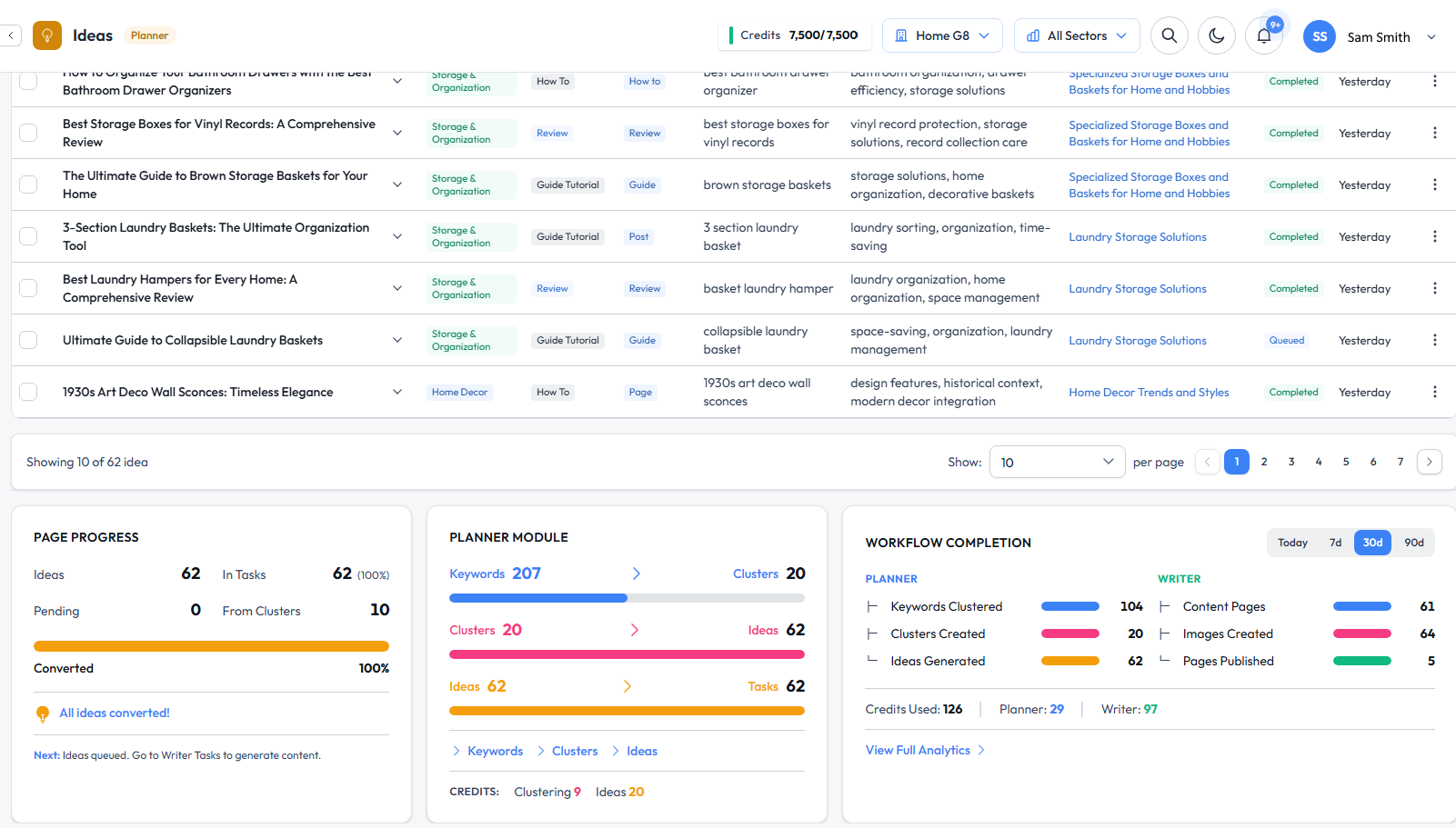Collapse sidebar with left chevron icon
This screenshot has height=828, width=1456.
[x=11, y=35]
